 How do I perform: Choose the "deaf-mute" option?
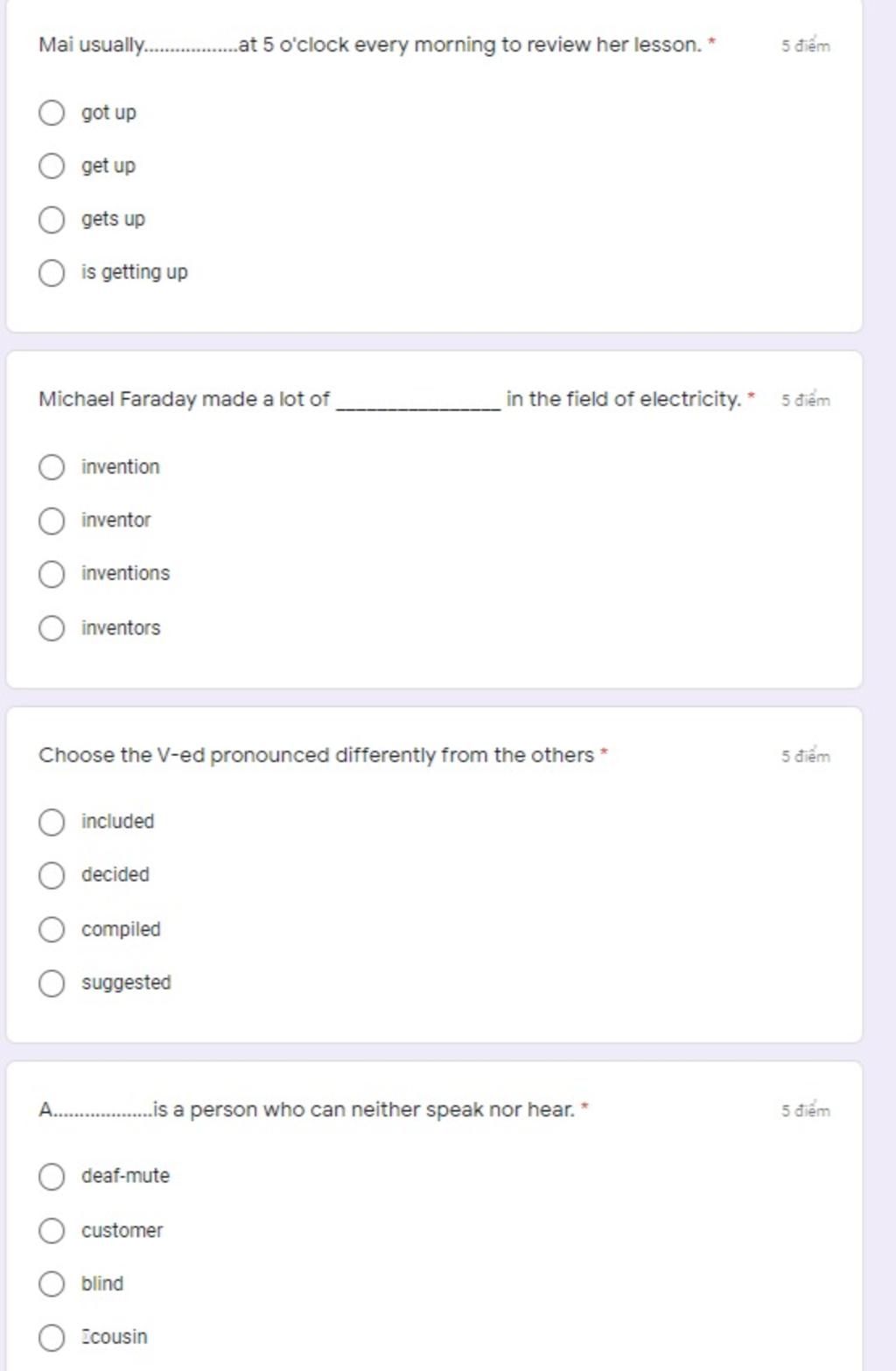point(52,1176)
